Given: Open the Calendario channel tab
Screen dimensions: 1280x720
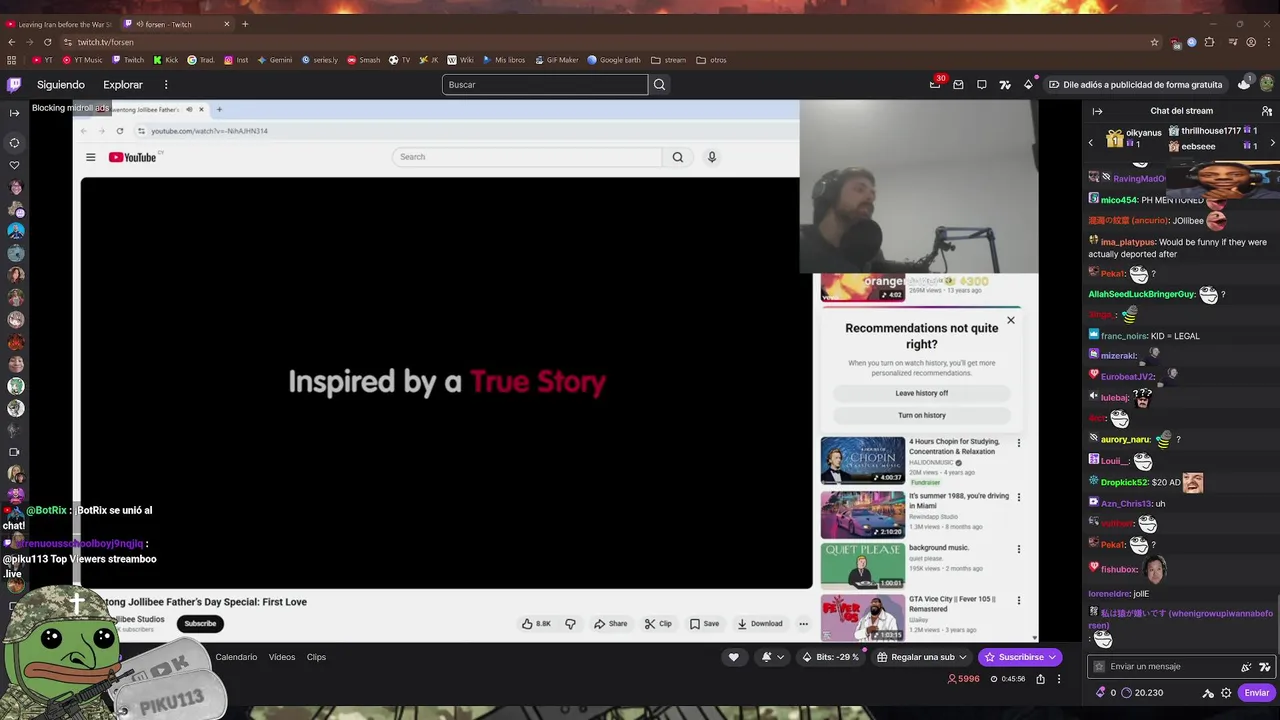Looking at the screenshot, I should 236,657.
